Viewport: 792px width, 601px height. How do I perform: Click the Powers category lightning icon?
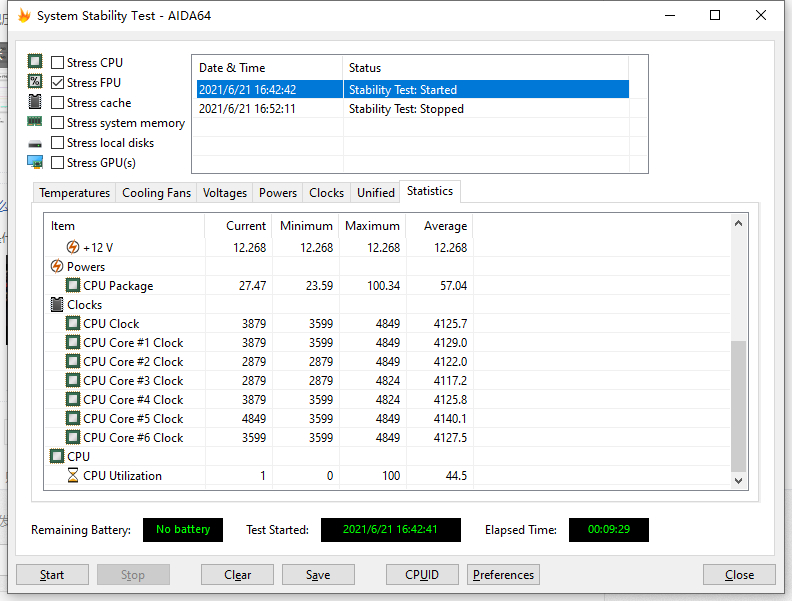click(57, 266)
